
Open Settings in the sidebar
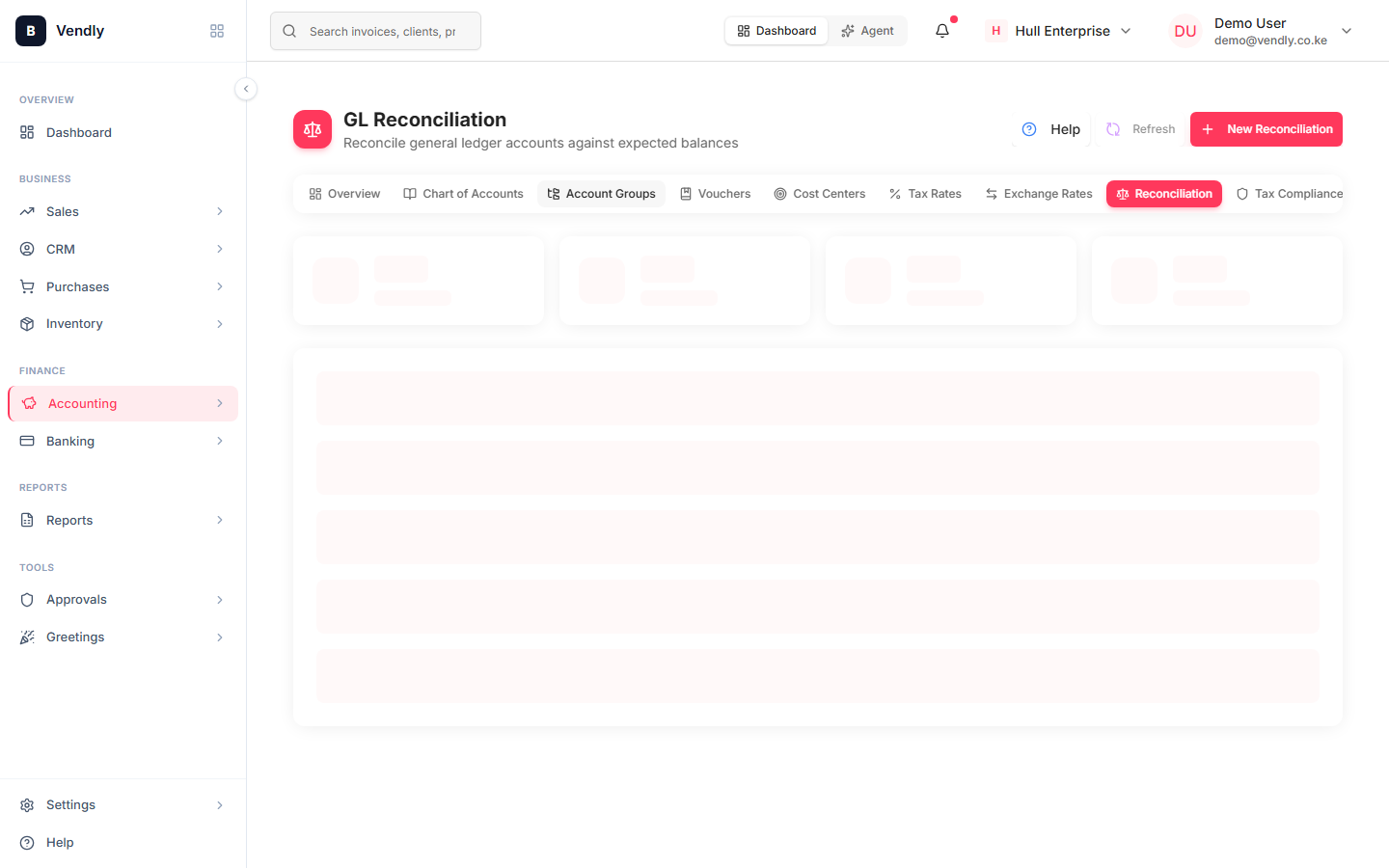tap(123, 805)
